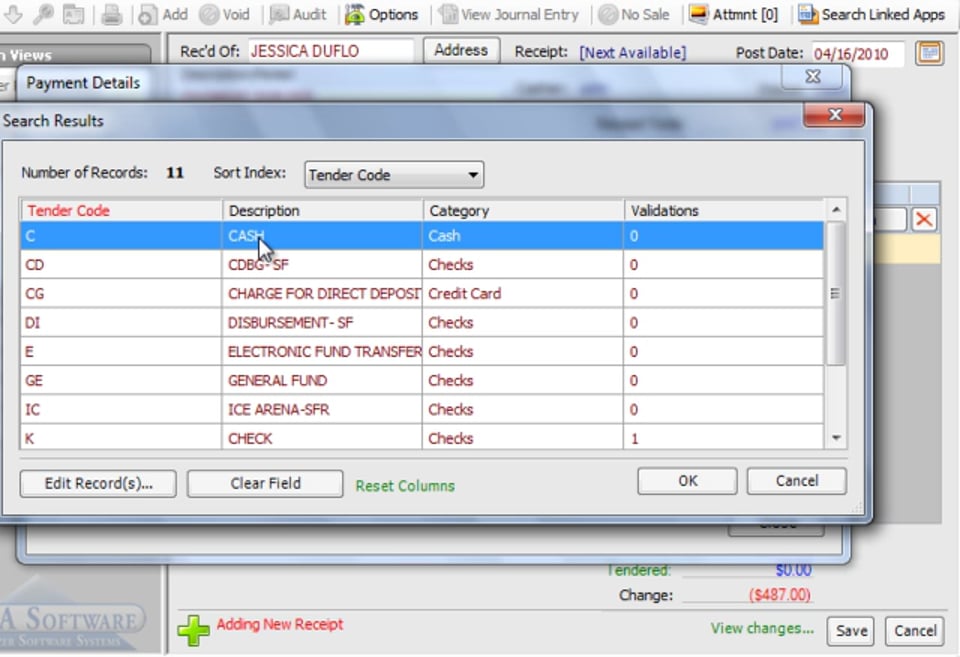Image resolution: width=960 pixels, height=657 pixels.
Task: Click the results list scrollbar thumb
Action: [836, 294]
